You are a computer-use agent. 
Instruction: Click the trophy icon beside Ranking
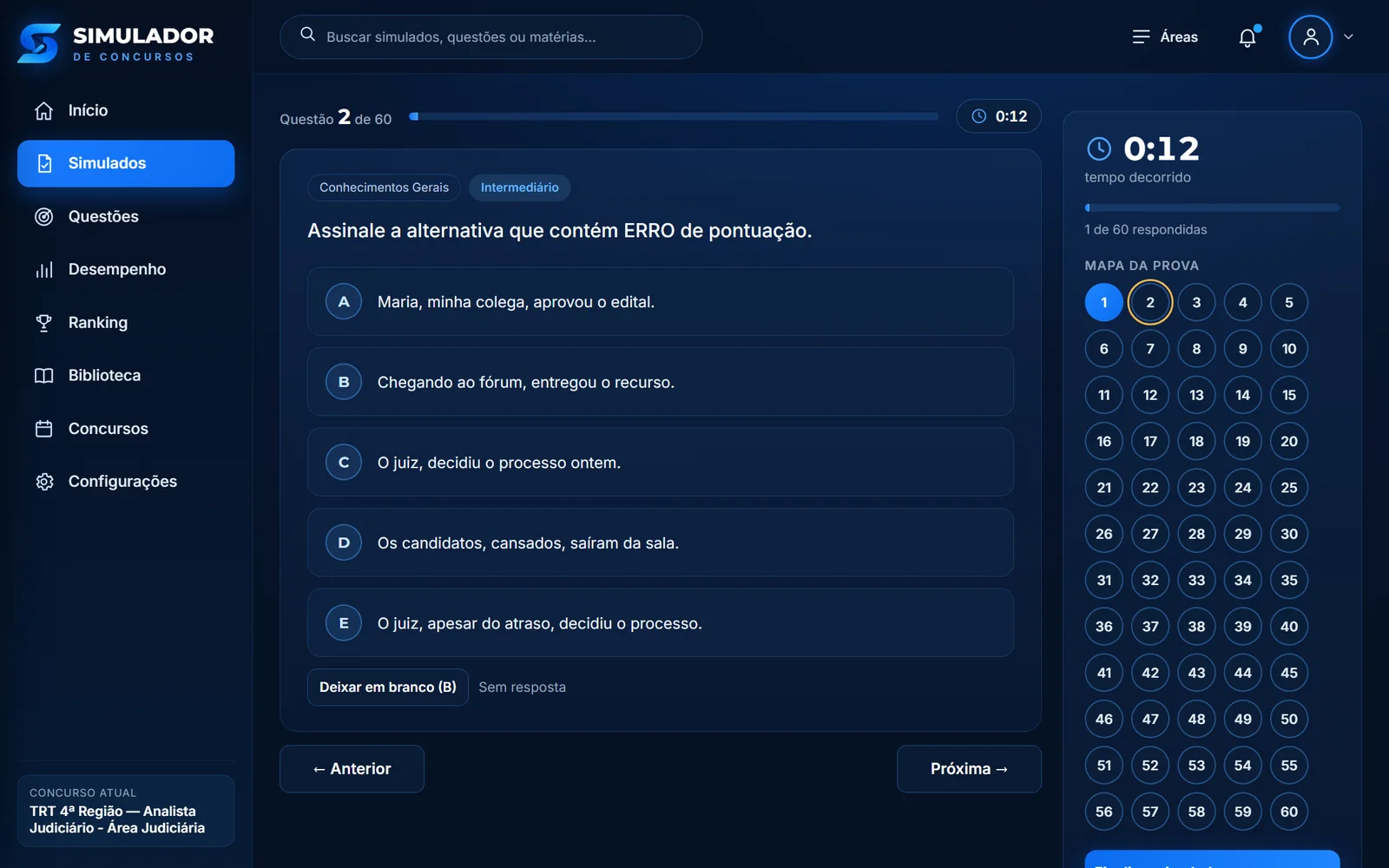44,323
